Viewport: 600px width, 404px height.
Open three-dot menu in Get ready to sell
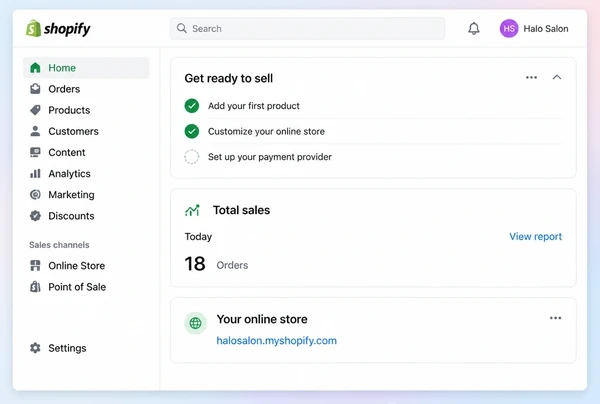point(531,77)
